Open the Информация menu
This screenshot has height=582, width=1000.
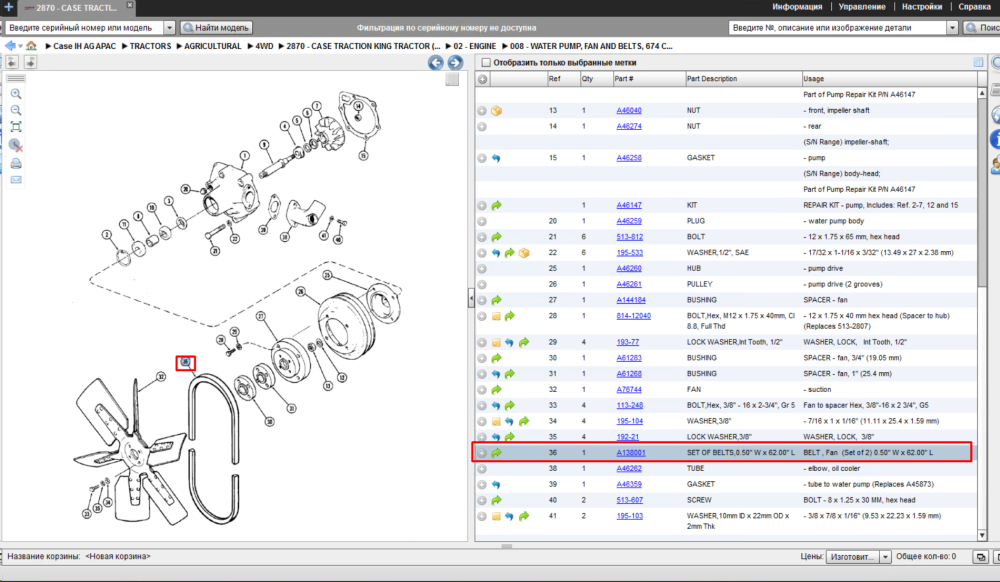point(797,7)
